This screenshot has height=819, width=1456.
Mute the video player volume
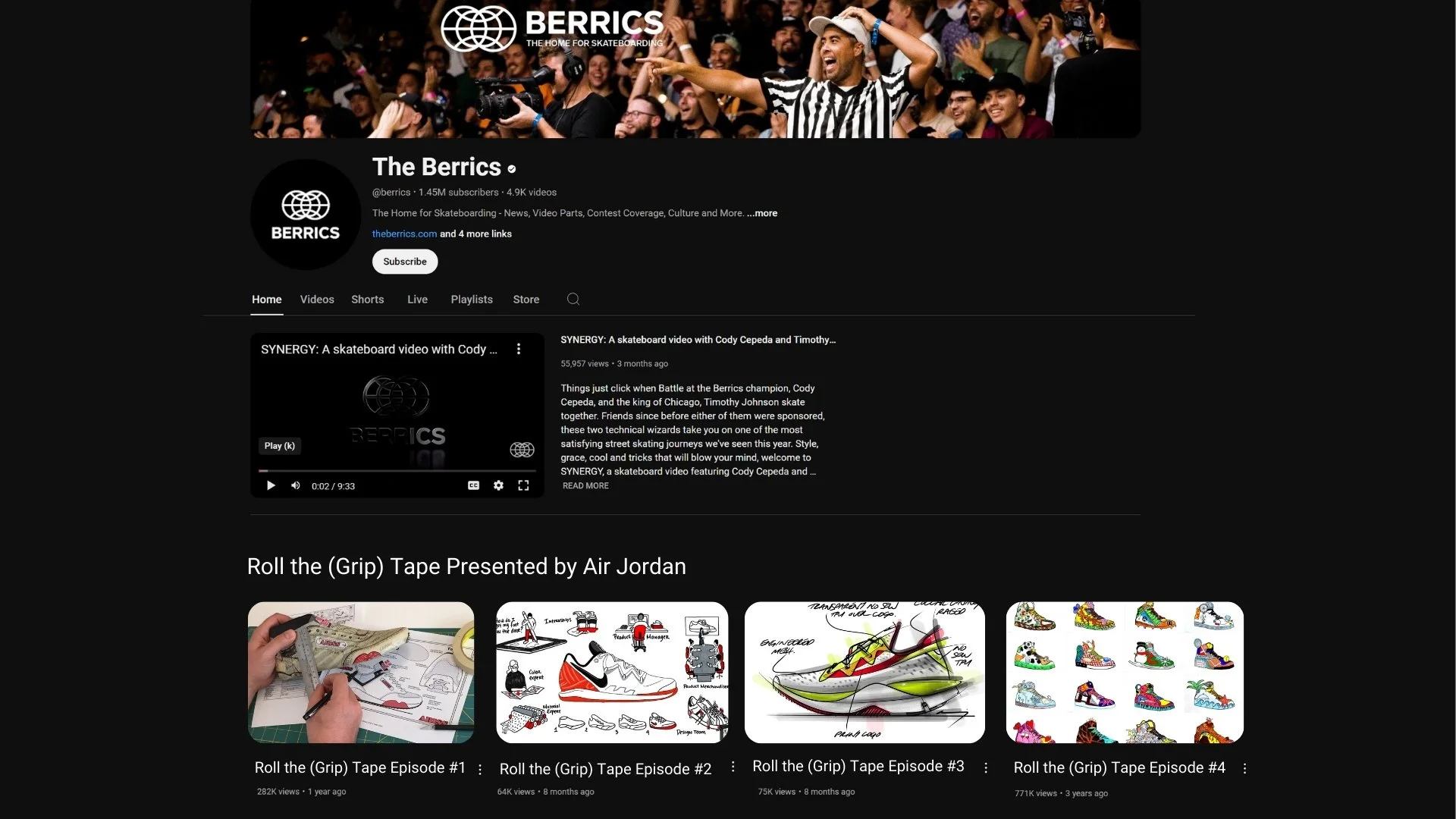[x=296, y=486]
